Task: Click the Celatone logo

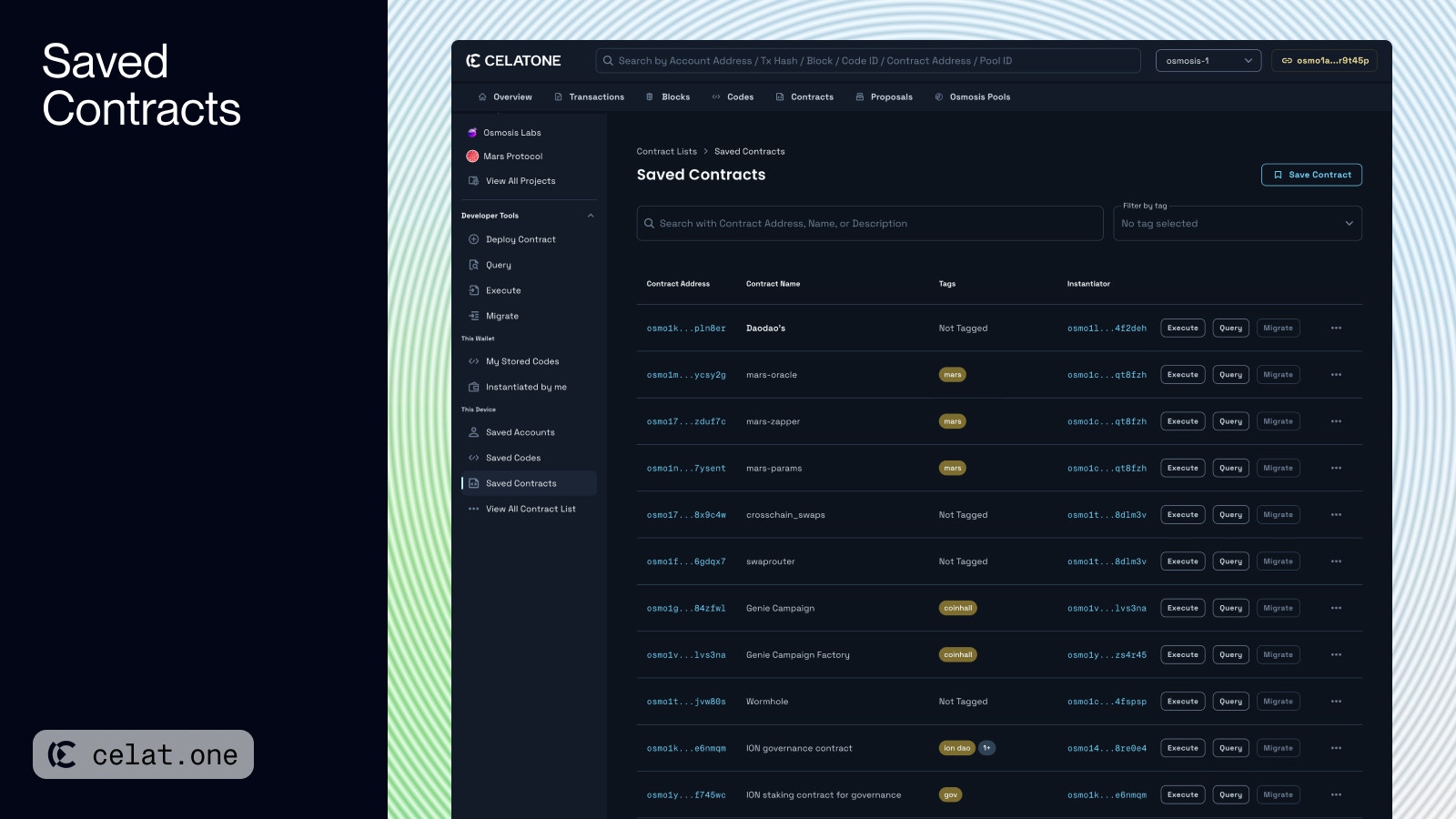Action: coord(513,61)
